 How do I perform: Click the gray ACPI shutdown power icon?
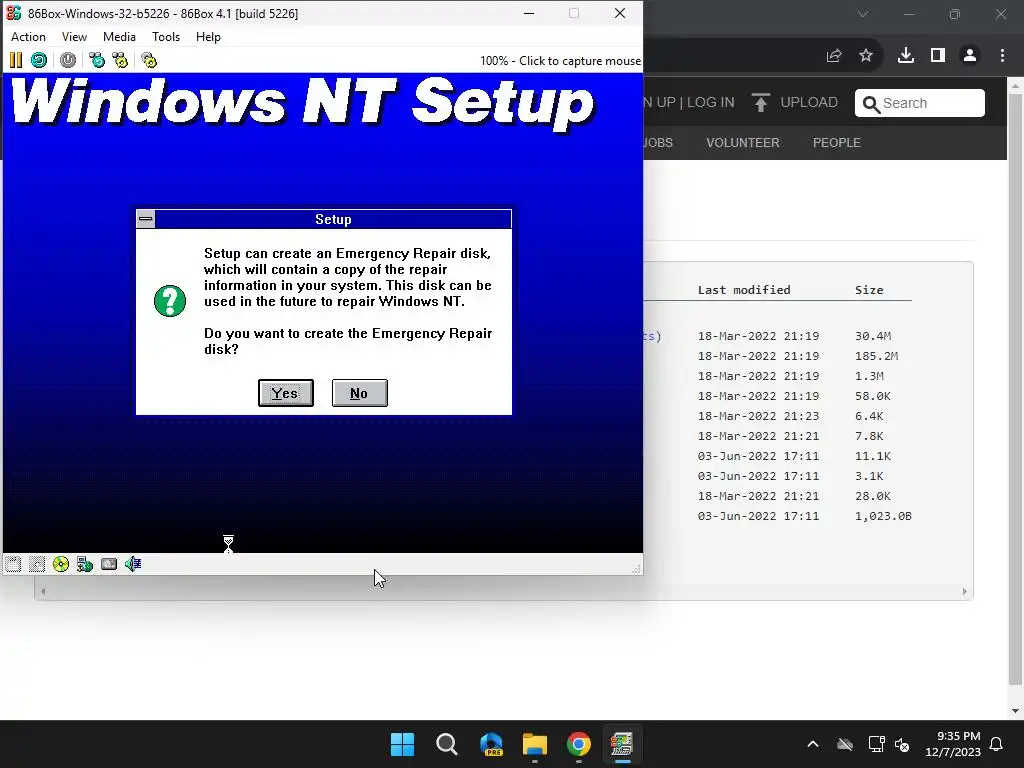click(68, 61)
